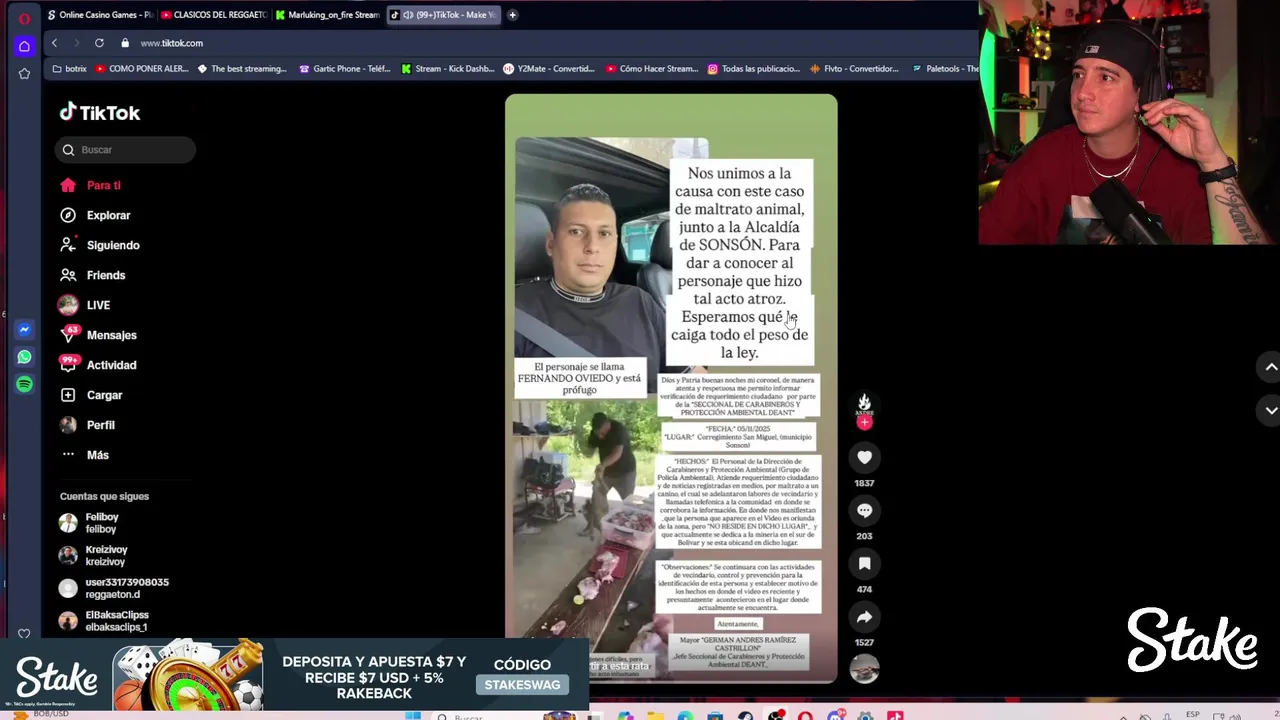
Task: Open the LIVE section
Action: (84, 305)
